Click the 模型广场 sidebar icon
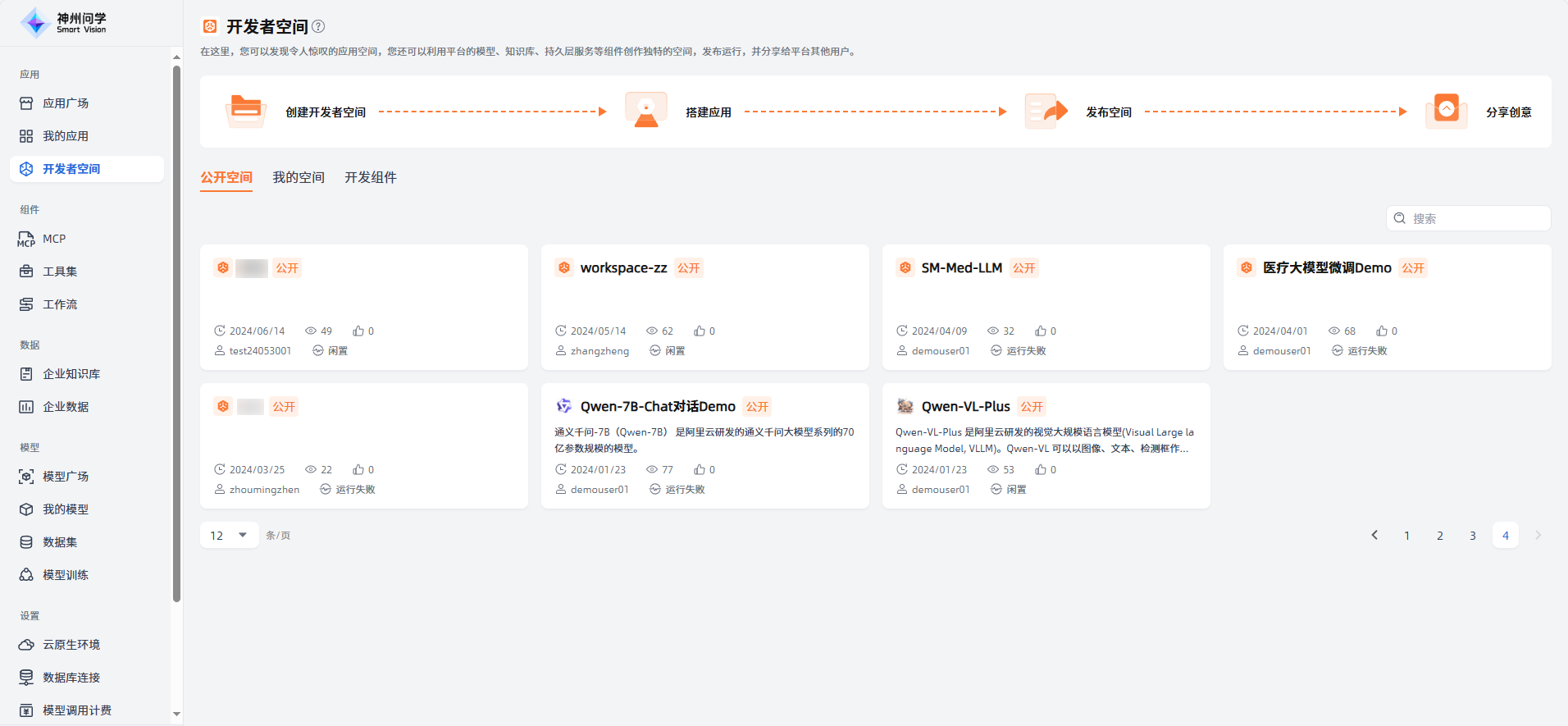 [26, 477]
